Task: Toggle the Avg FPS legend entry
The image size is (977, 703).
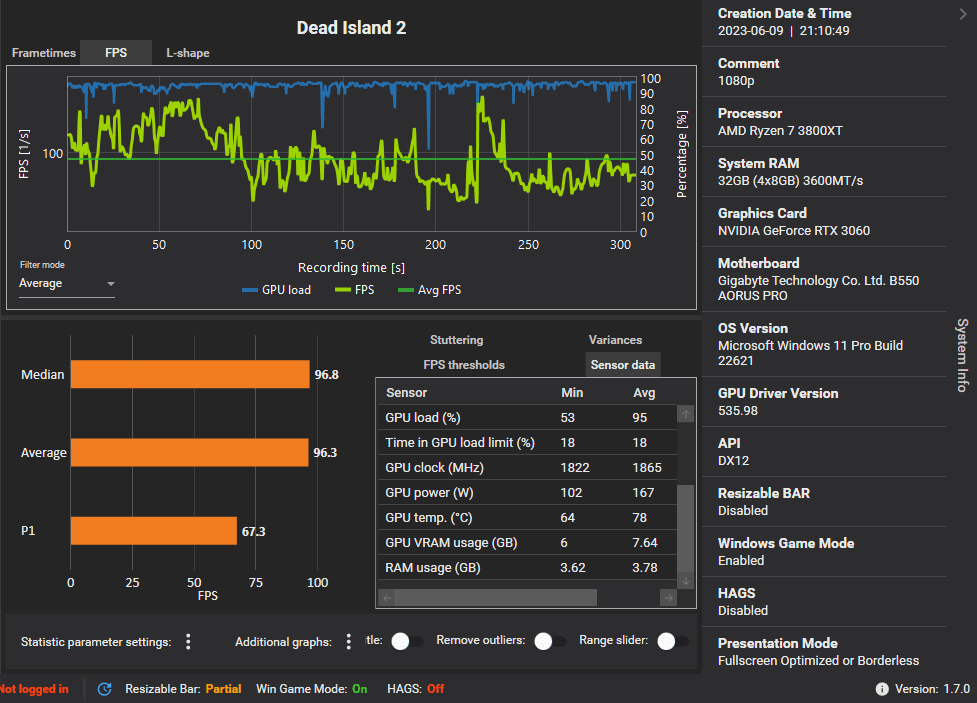Action: click(x=429, y=290)
